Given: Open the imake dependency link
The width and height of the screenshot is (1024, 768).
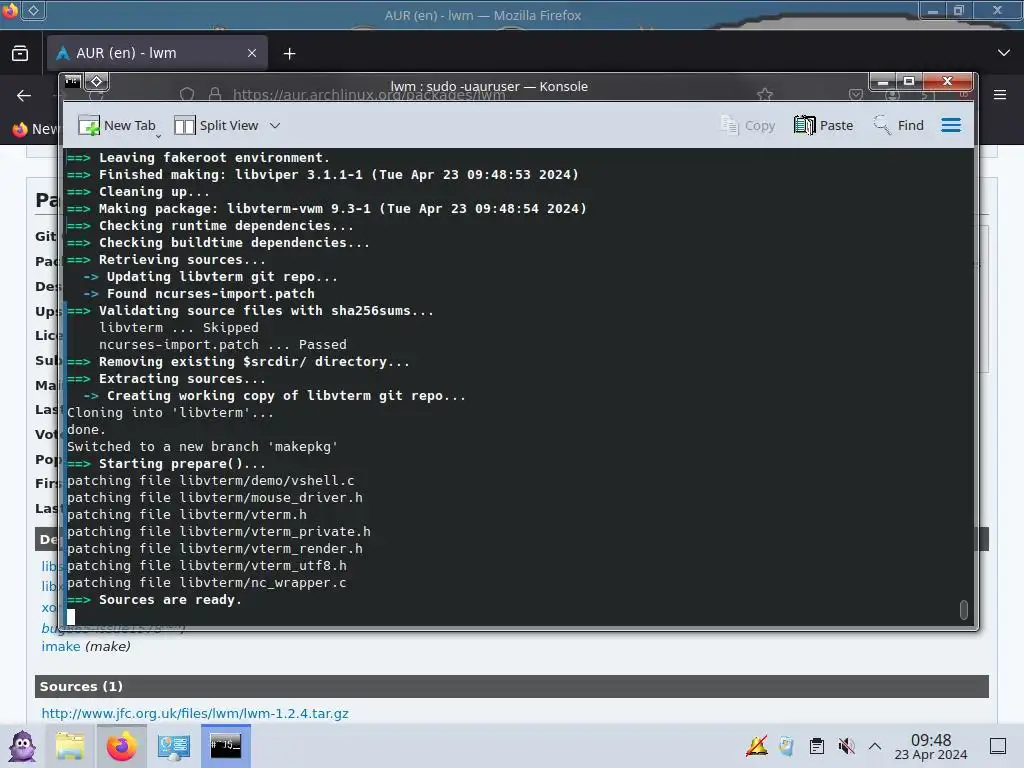Looking at the screenshot, I should (61, 646).
